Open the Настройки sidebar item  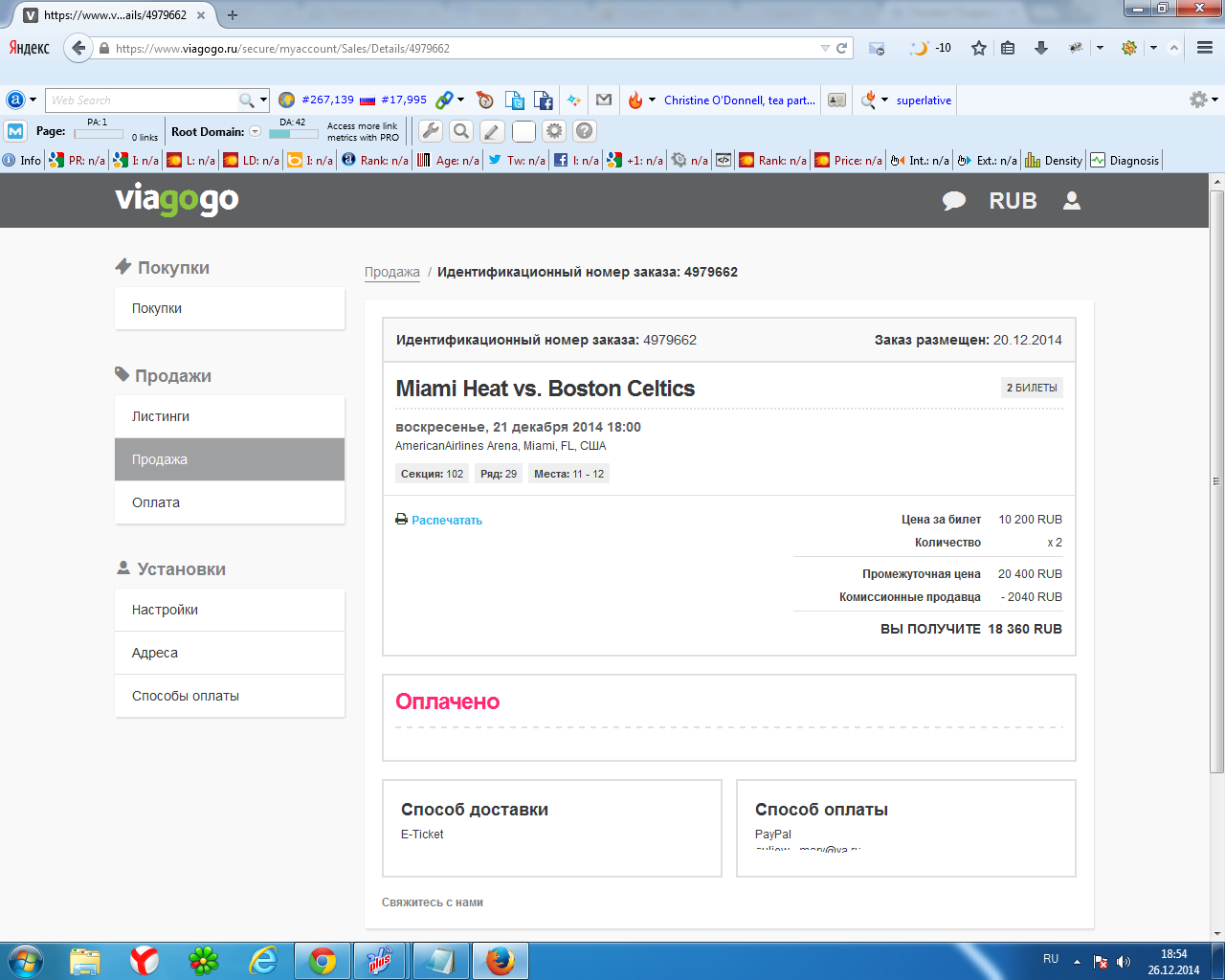pyautogui.click(x=230, y=610)
